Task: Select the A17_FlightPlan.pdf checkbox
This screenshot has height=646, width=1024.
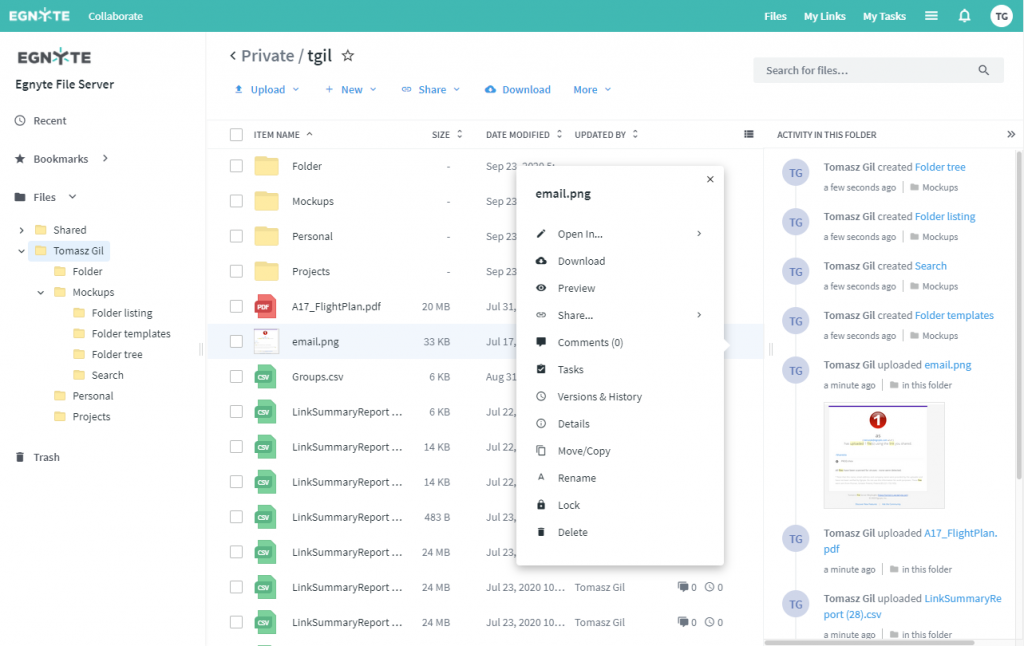Action: [236, 306]
